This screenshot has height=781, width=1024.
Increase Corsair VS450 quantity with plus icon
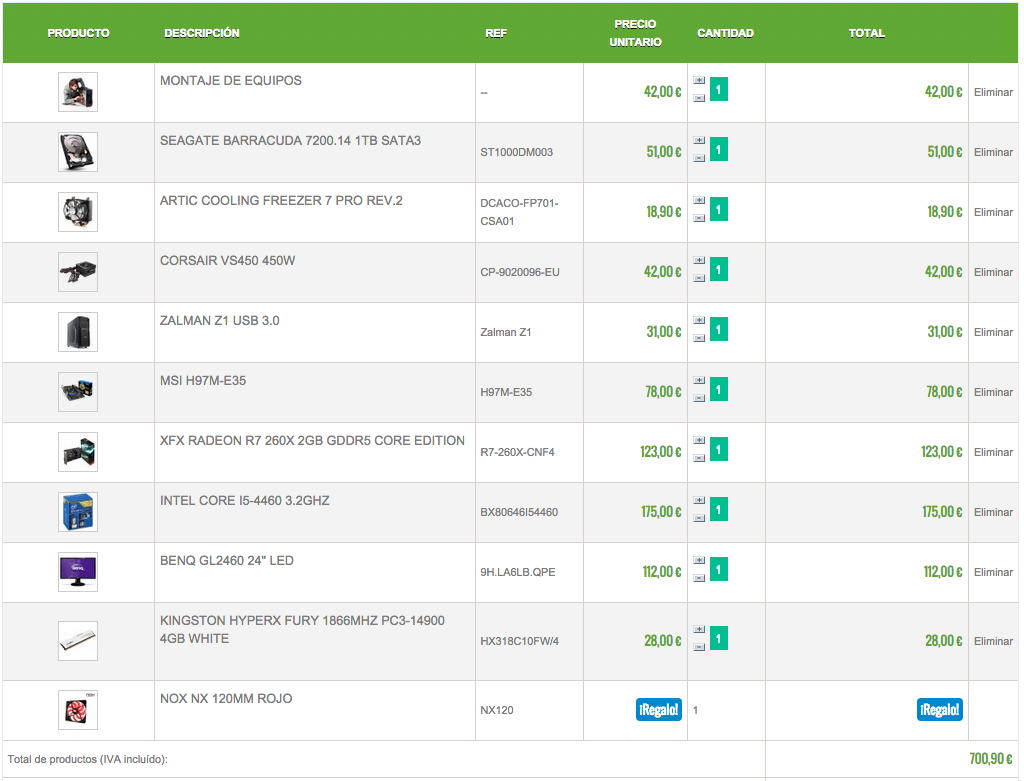[699, 261]
